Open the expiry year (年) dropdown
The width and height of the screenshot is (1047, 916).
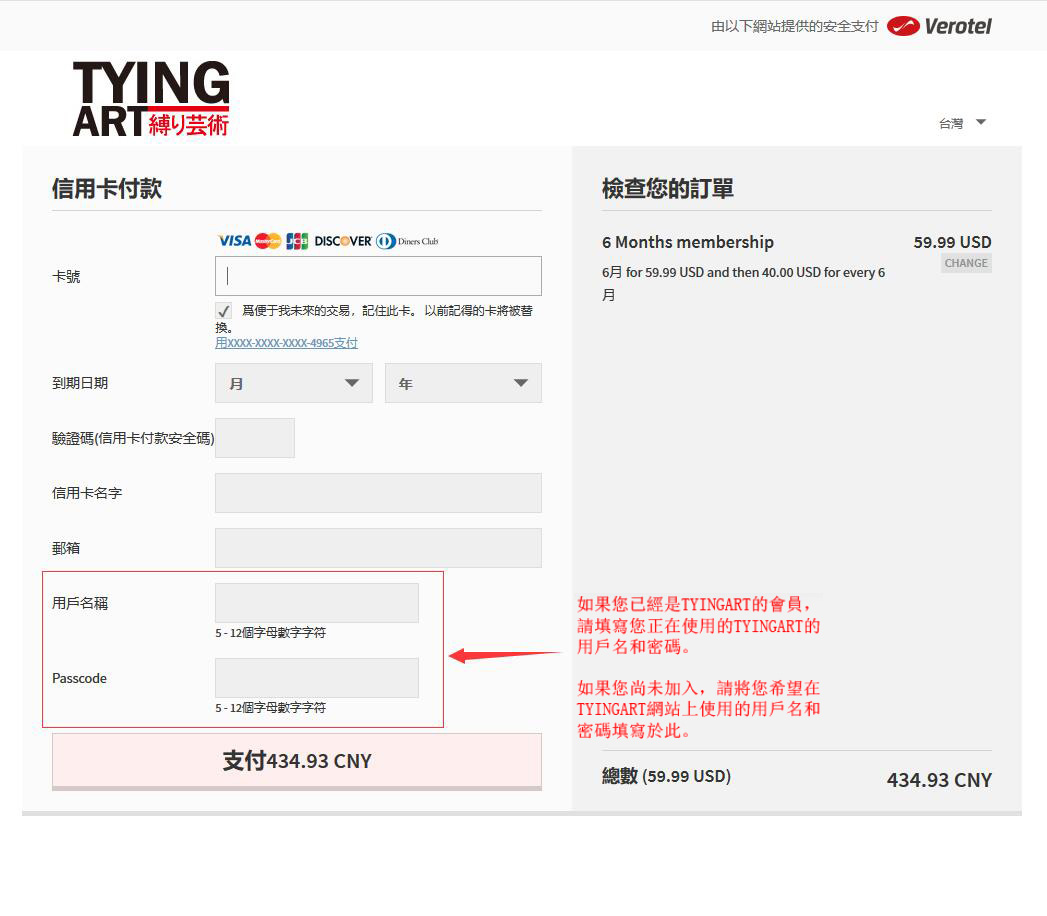click(463, 383)
